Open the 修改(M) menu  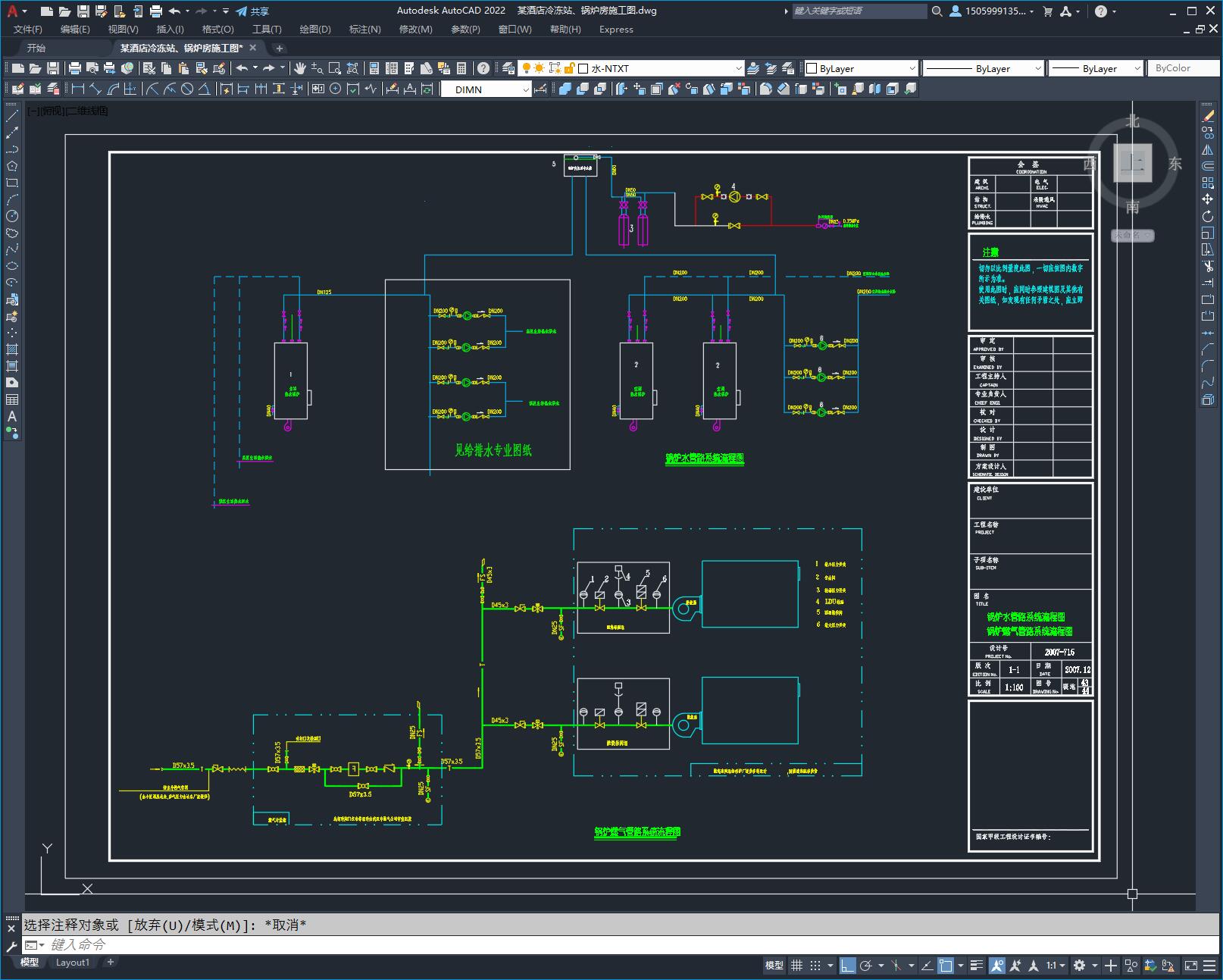(x=415, y=30)
